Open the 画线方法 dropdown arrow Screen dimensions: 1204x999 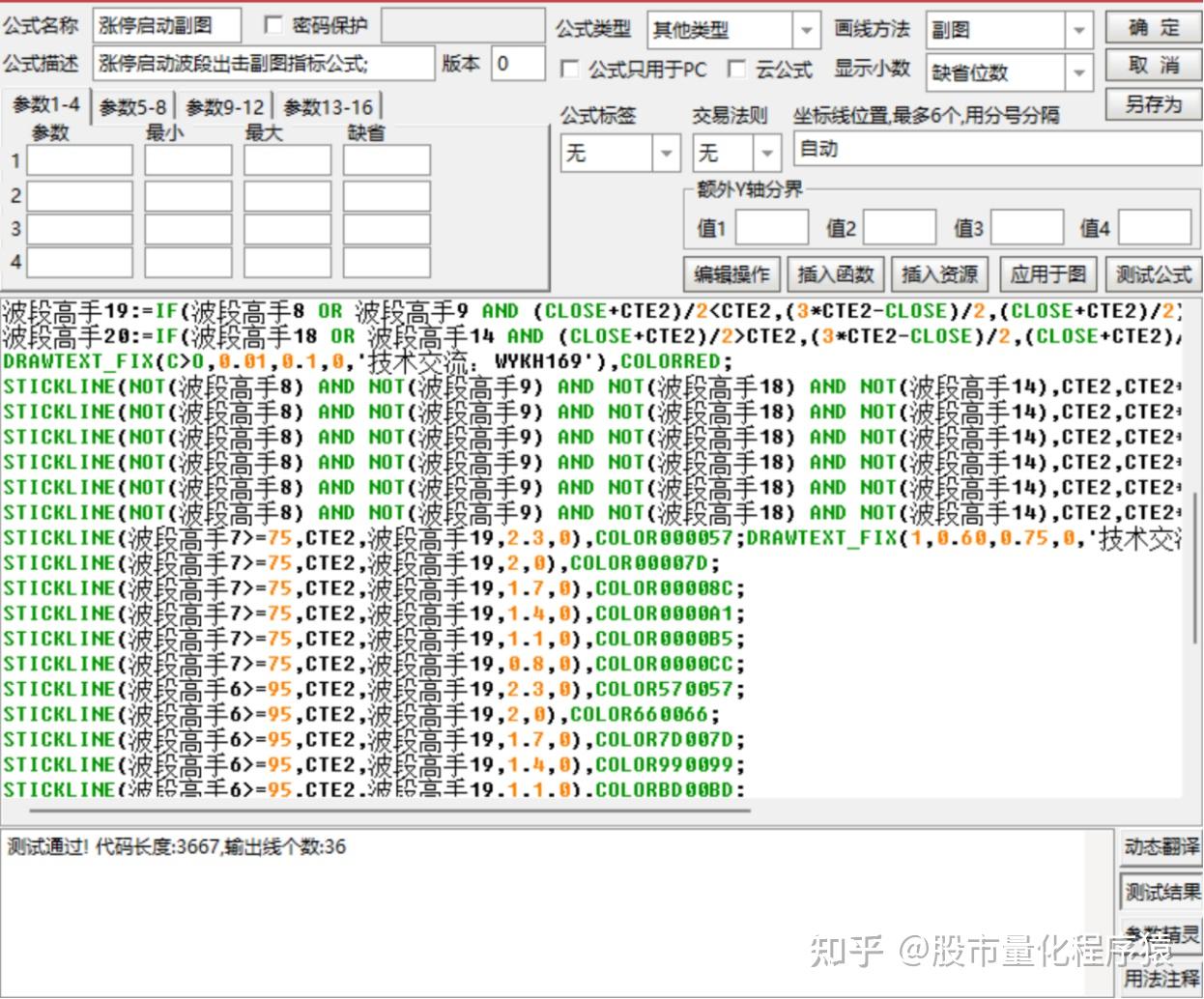click(1079, 31)
